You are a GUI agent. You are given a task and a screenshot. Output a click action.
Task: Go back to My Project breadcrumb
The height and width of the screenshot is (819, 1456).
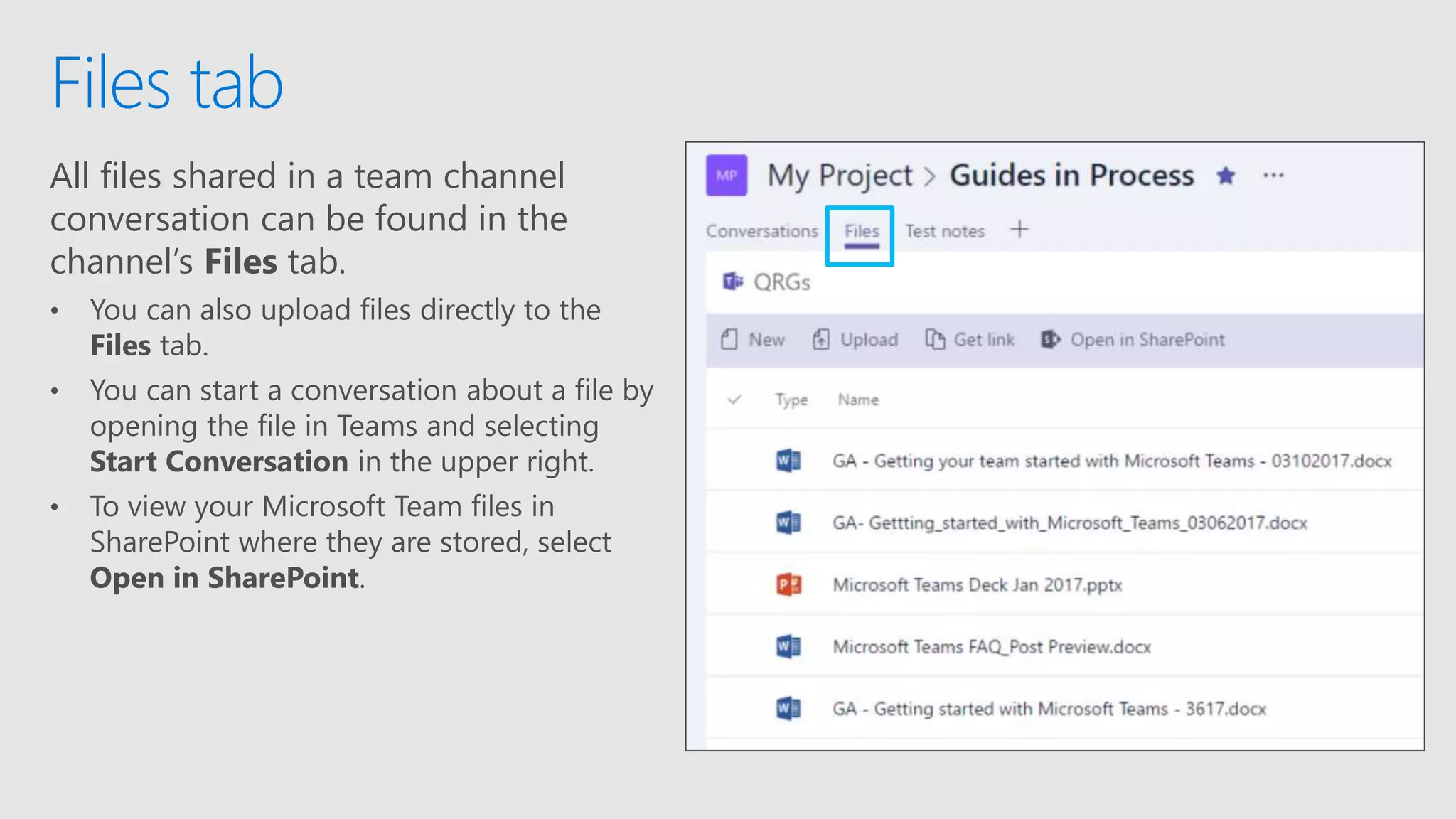[840, 176]
